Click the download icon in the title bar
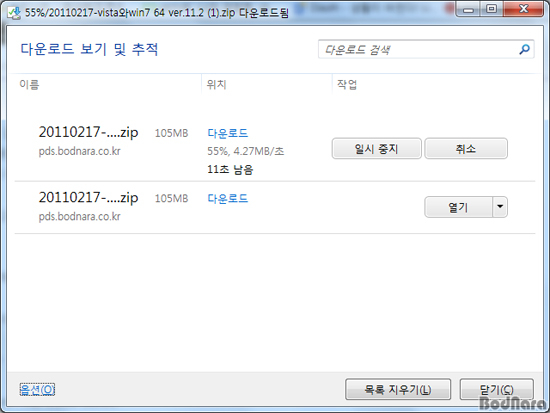Viewport: 550px width, 413px height. tap(14, 13)
